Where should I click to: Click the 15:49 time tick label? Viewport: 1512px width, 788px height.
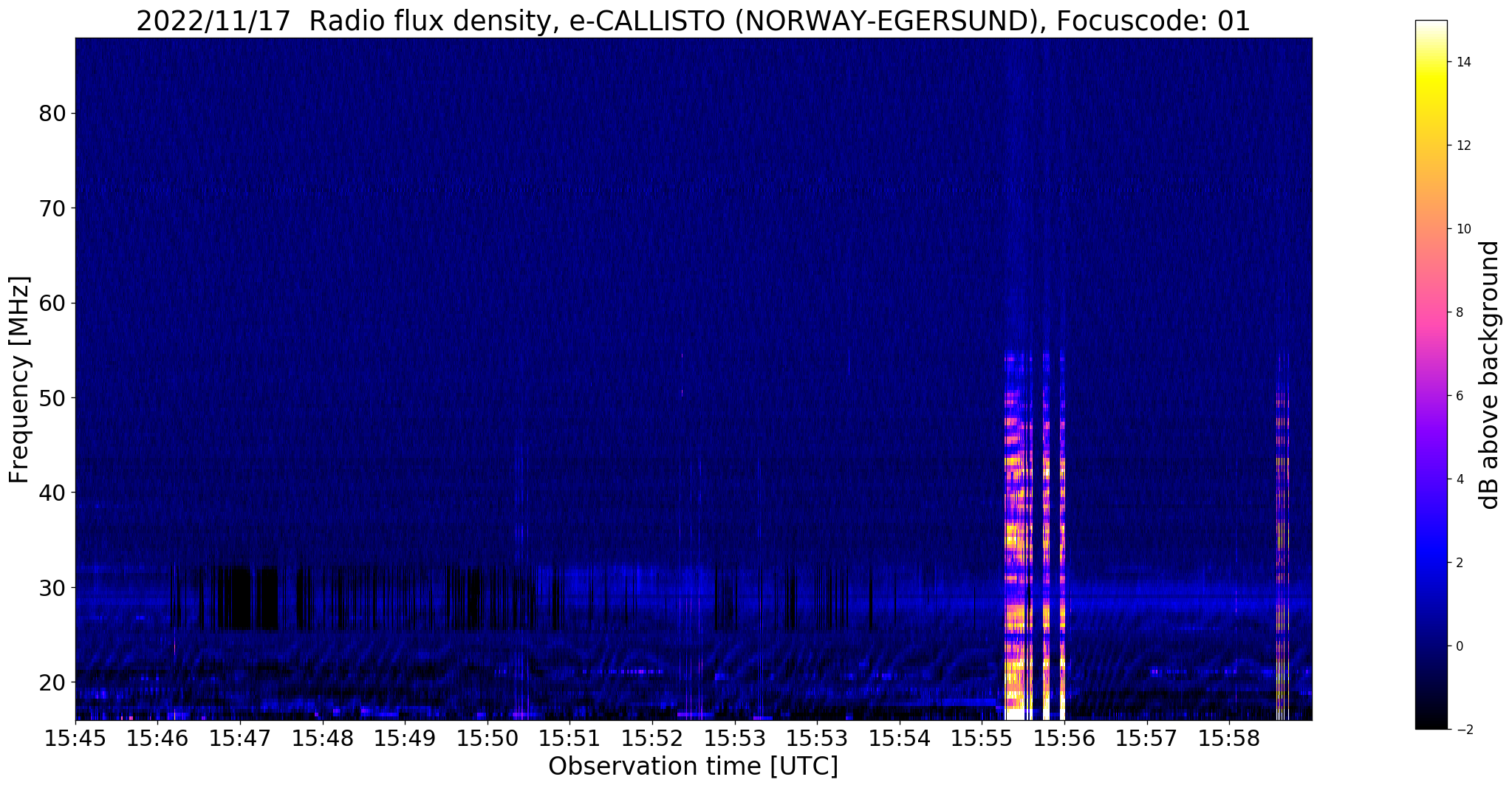[405, 739]
